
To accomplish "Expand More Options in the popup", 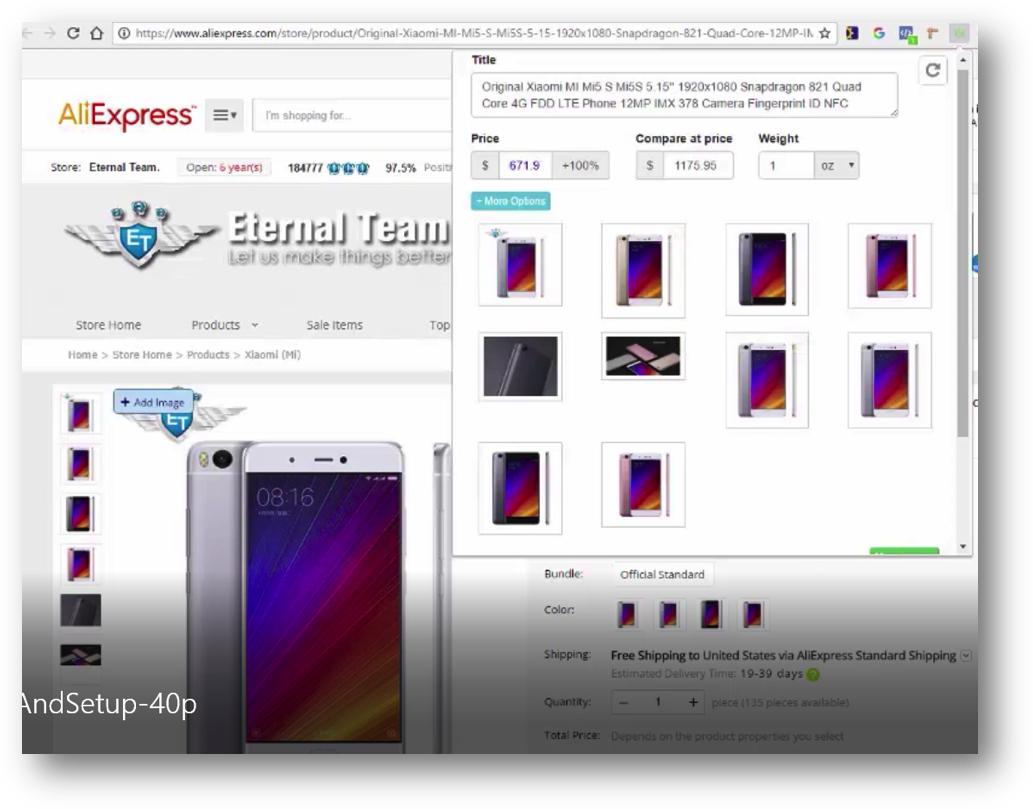I will point(511,201).
